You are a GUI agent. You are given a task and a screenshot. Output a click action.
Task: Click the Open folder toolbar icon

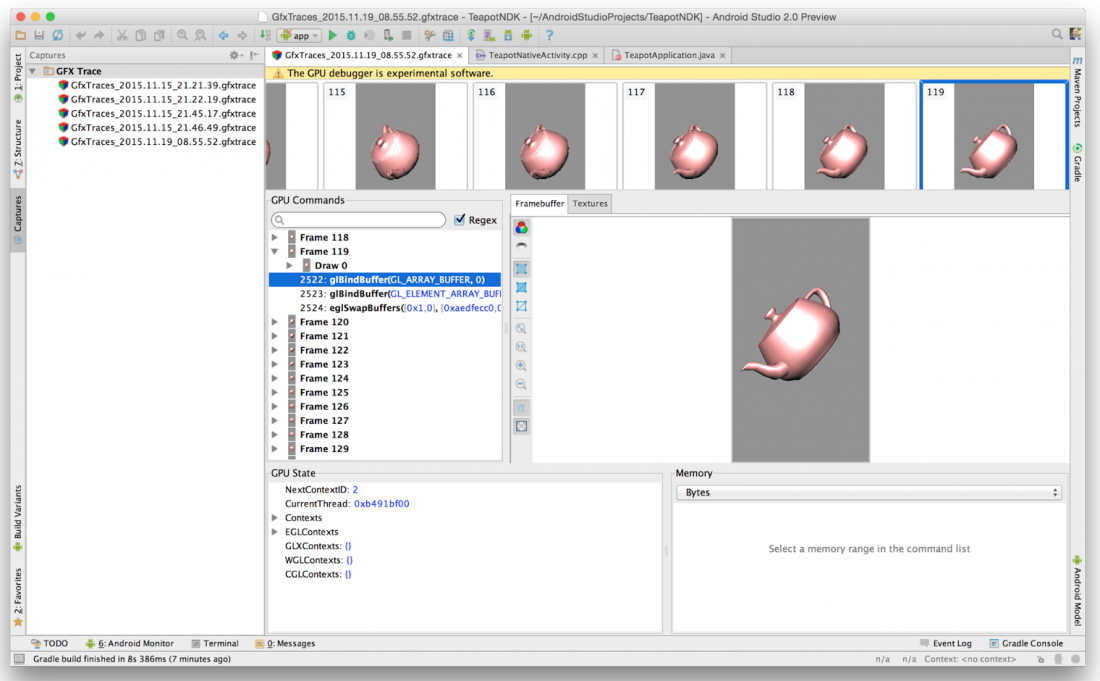tap(20, 35)
